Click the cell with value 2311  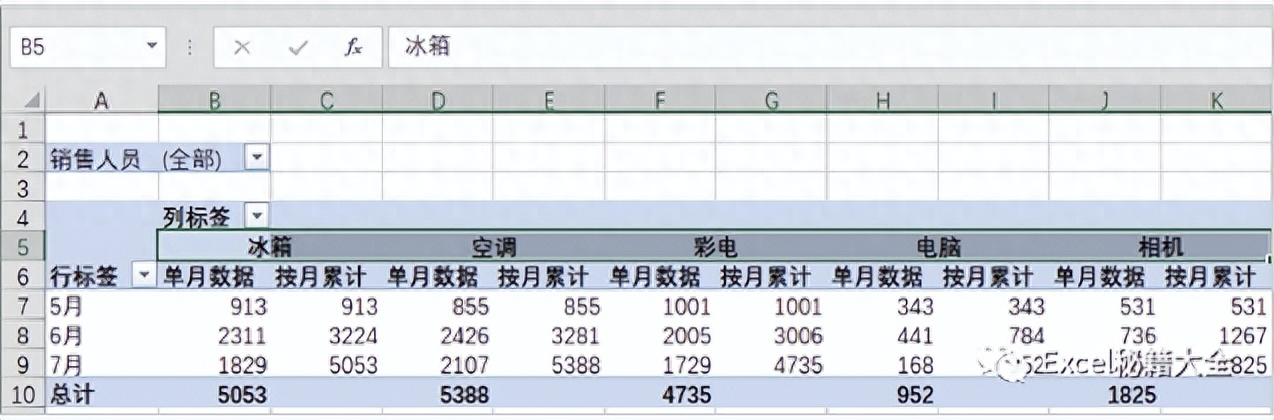coord(214,336)
